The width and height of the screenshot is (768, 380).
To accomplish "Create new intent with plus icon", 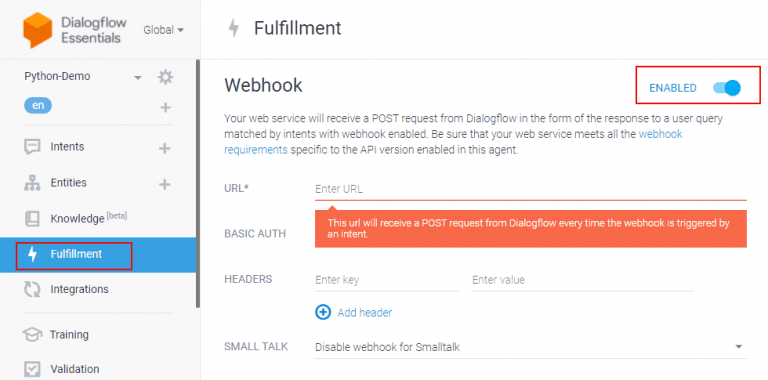I will coord(165,148).
